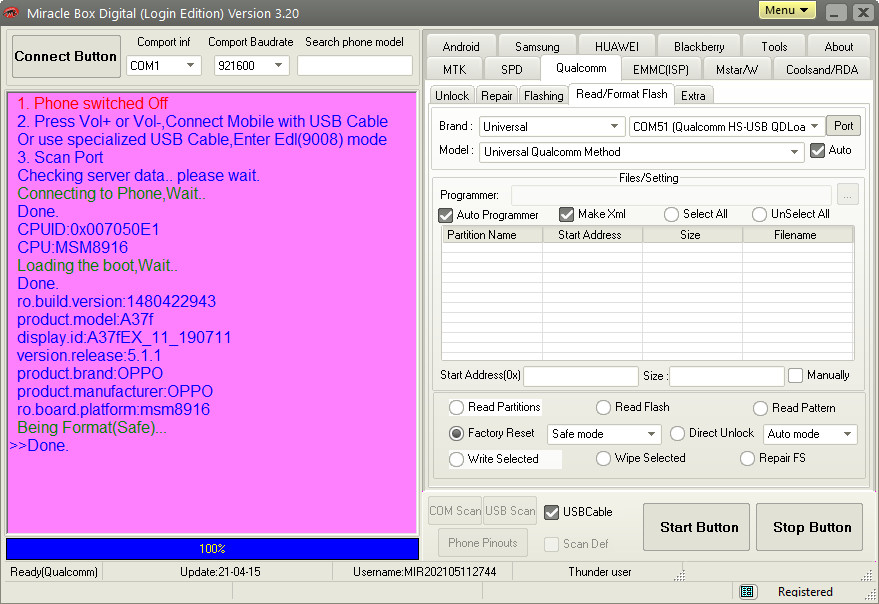Select the Qualcomm tab
Image resolution: width=879 pixels, height=604 pixels.
pyautogui.click(x=581, y=68)
